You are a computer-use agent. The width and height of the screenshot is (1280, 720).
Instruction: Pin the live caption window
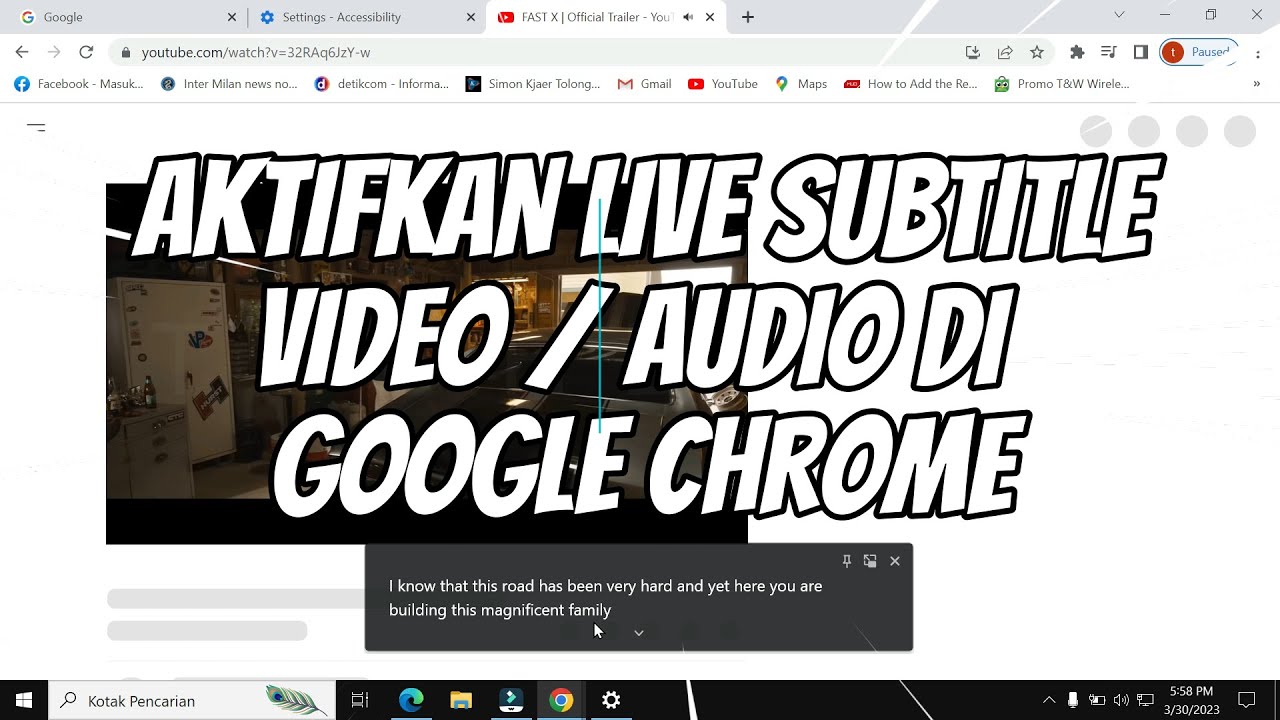click(x=847, y=561)
